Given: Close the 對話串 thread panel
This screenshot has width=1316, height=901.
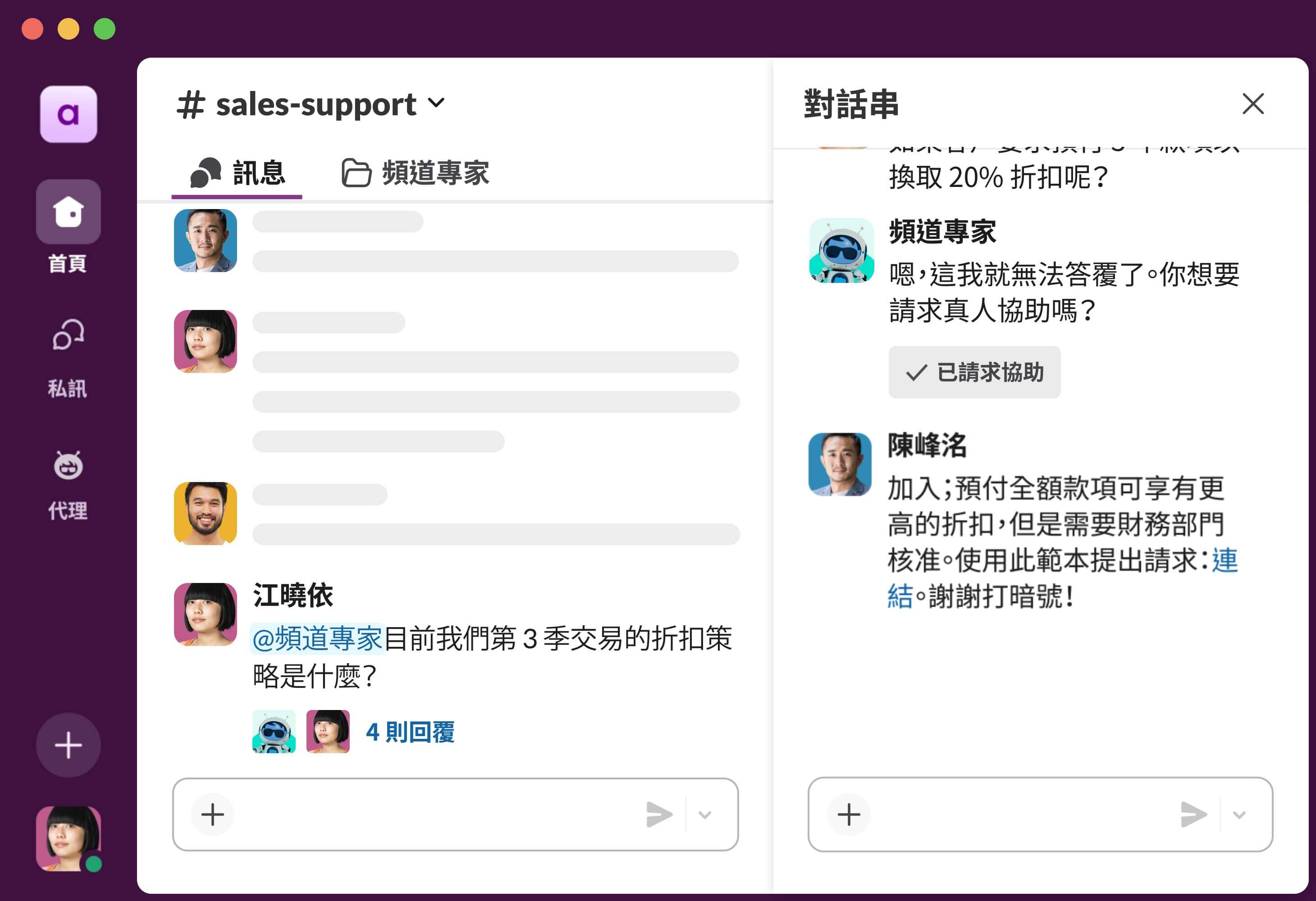Looking at the screenshot, I should (x=1253, y=104).
